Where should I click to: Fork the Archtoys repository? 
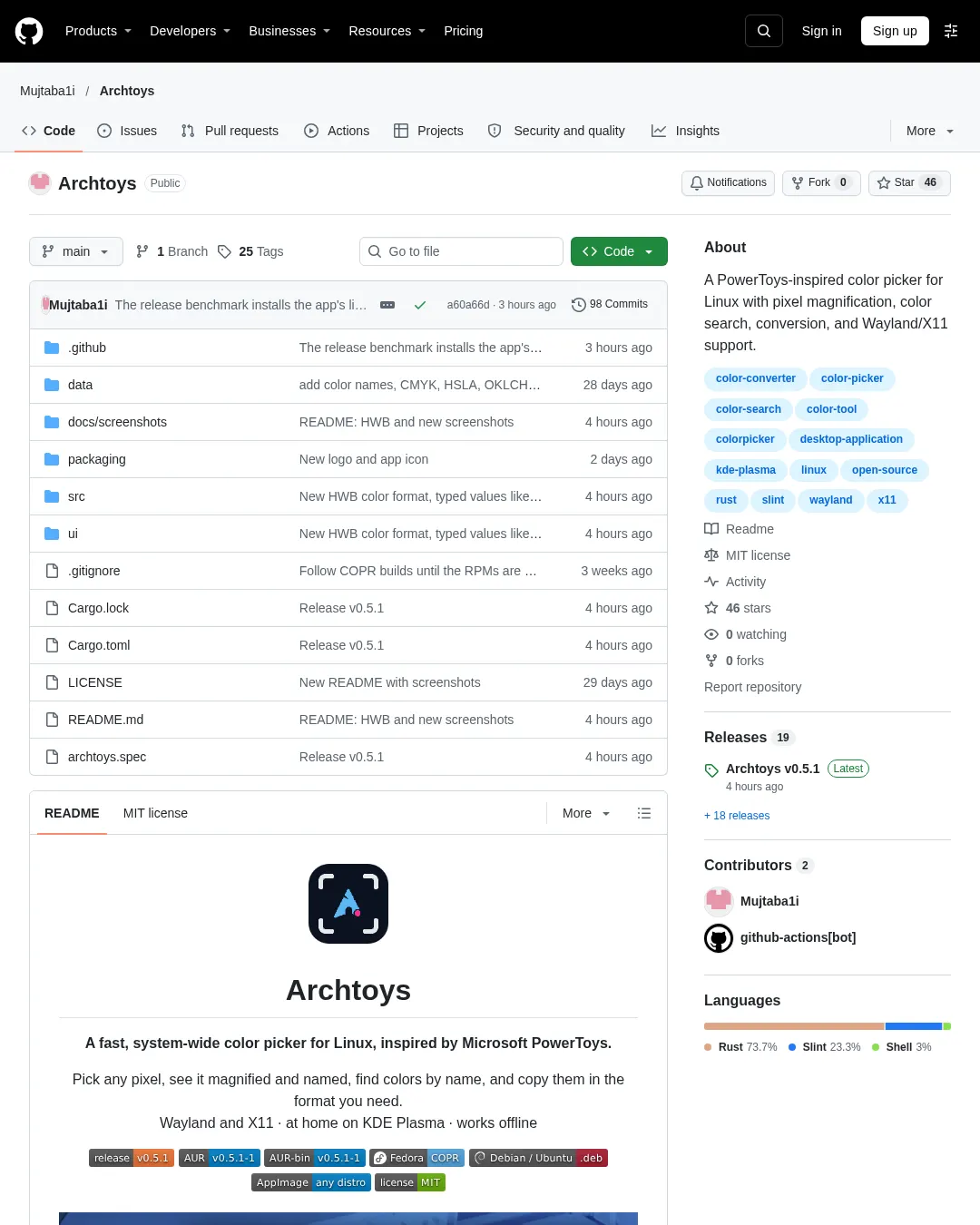[x=821, y=183]
